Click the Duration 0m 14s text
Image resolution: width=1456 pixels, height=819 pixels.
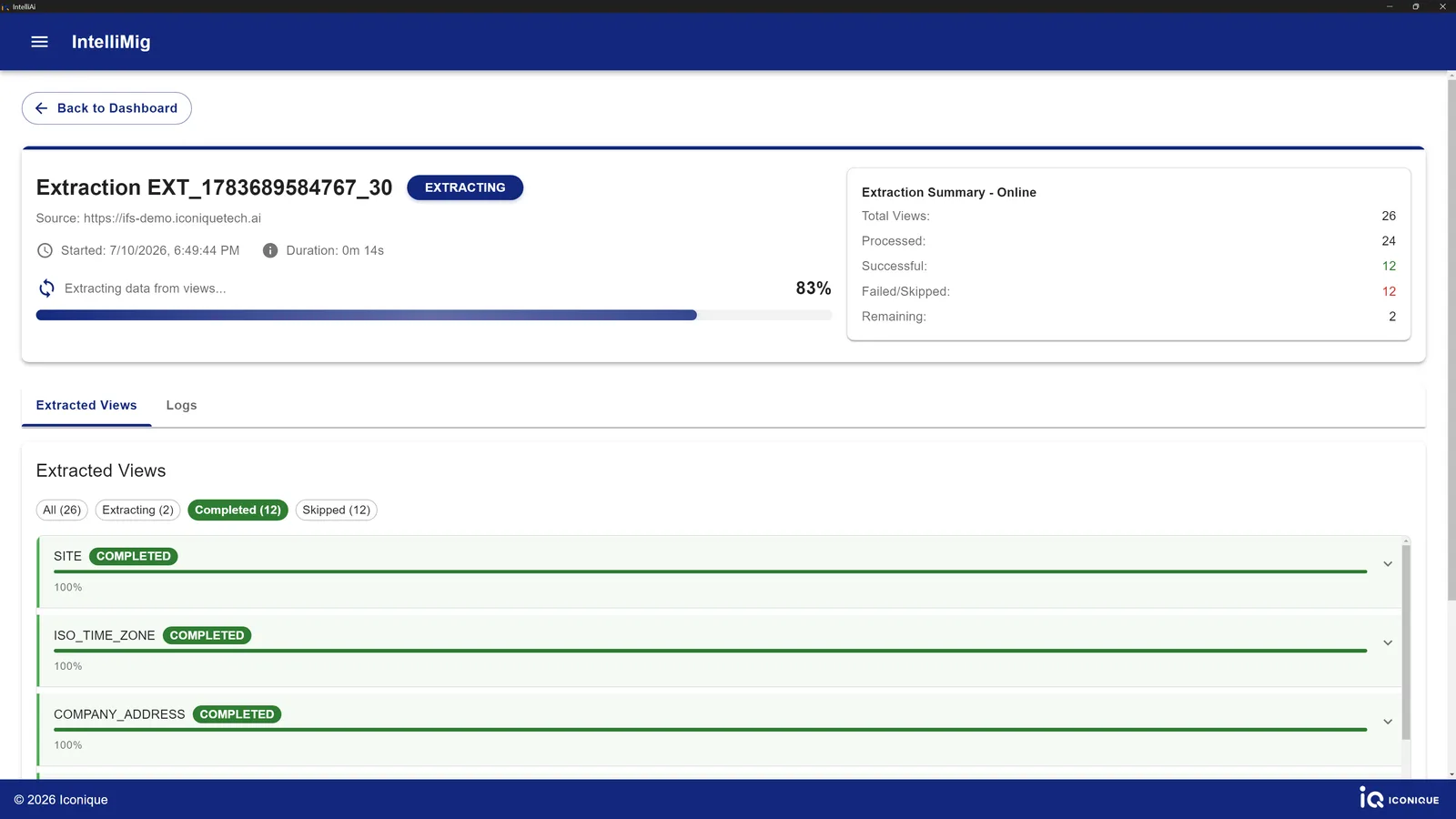tap(335, 250)
